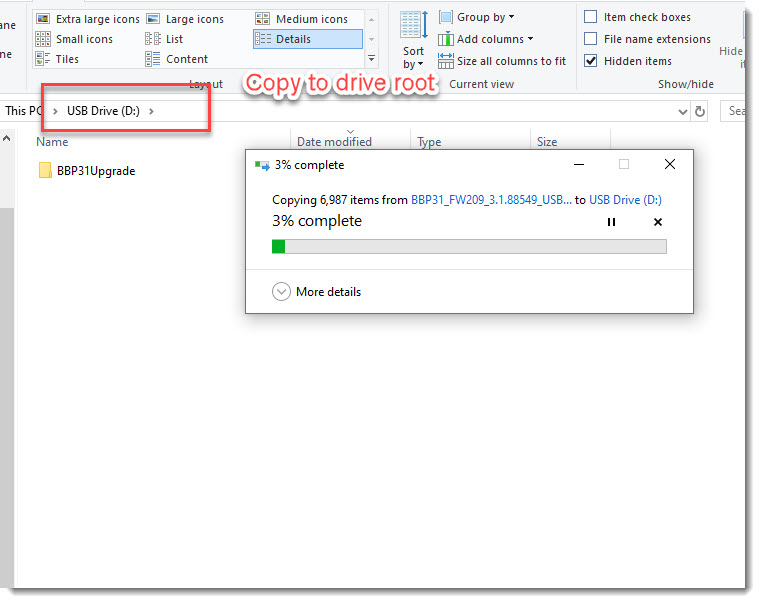Uncheck Hidden items checkbox
This screenshot has height=603, width=760.
(591, 61)
